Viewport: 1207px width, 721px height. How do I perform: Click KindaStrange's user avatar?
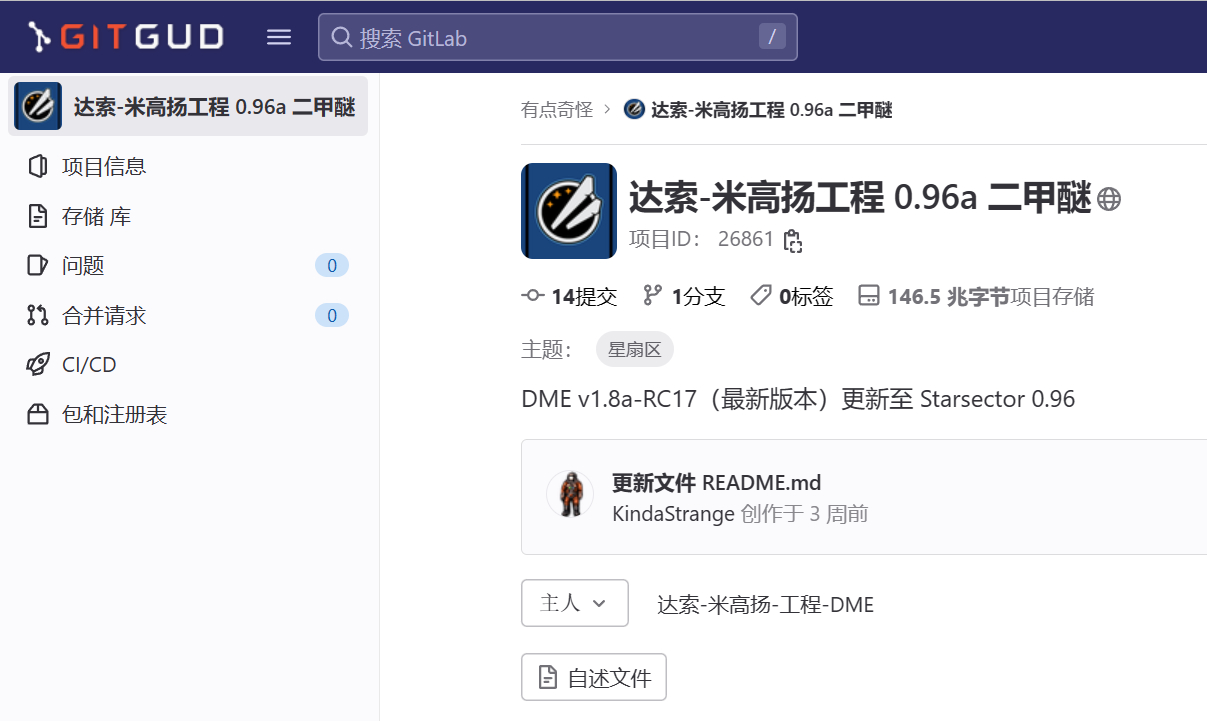(569, 493)
